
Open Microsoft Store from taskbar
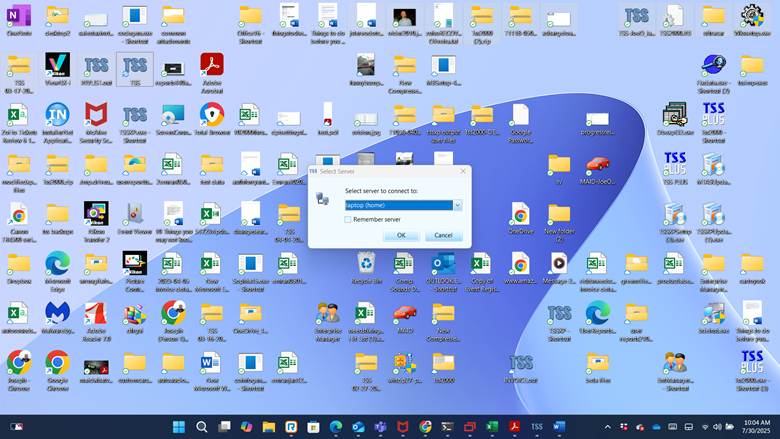click(313, 427)
